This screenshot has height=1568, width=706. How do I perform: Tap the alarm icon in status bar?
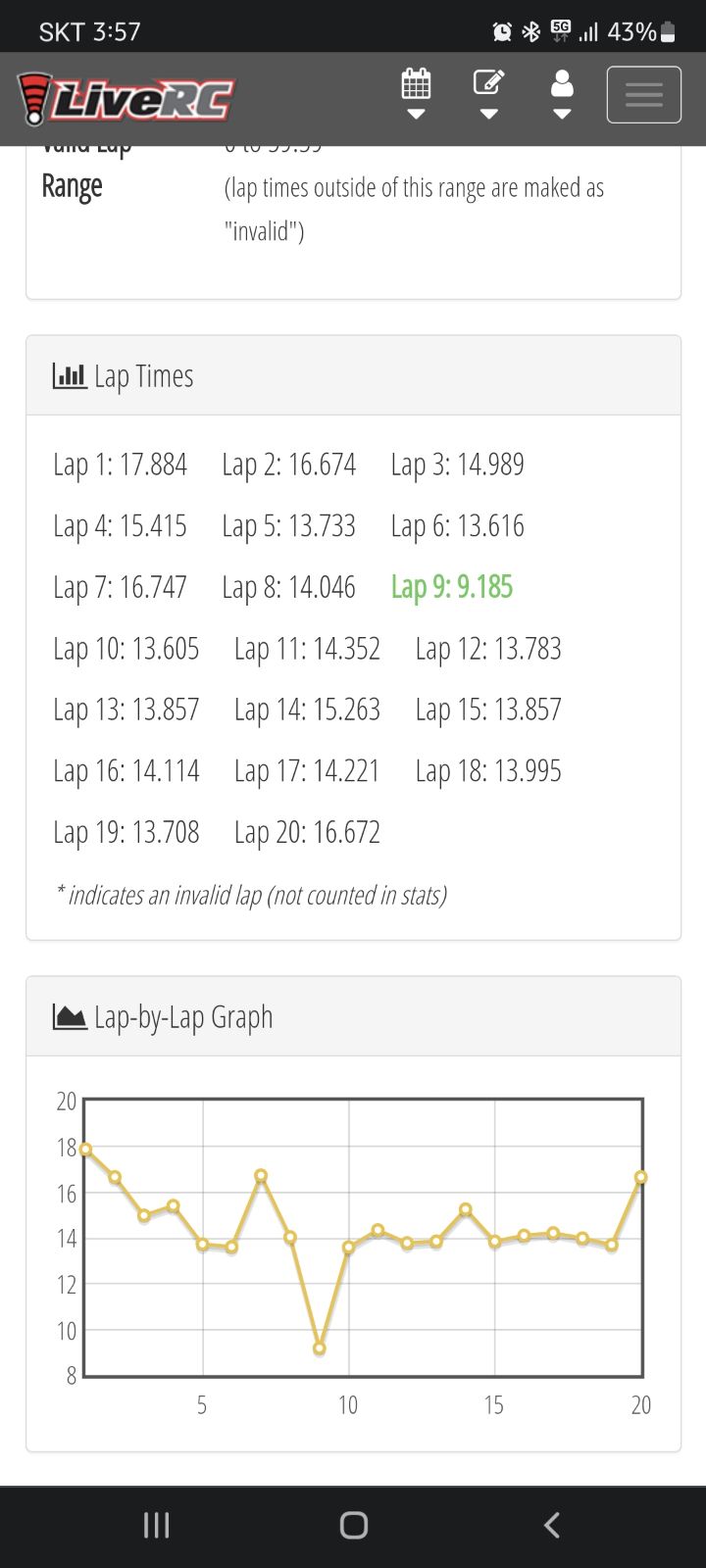[502, 31]
